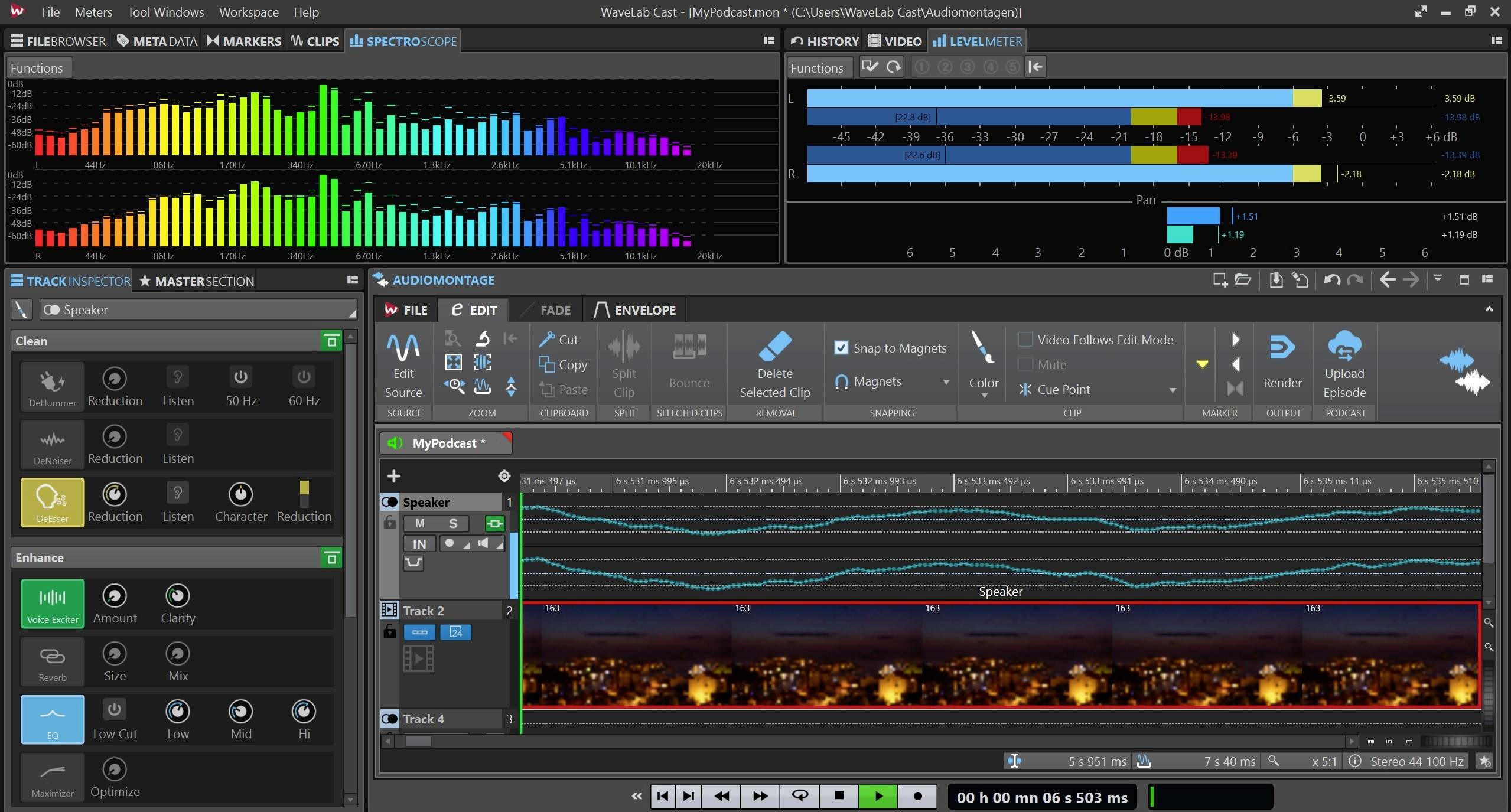Image resolution: width=1511 pixels, height=812 pixels.
Task: Open the Color dropdown arrow
Action: tap(984, 395)
